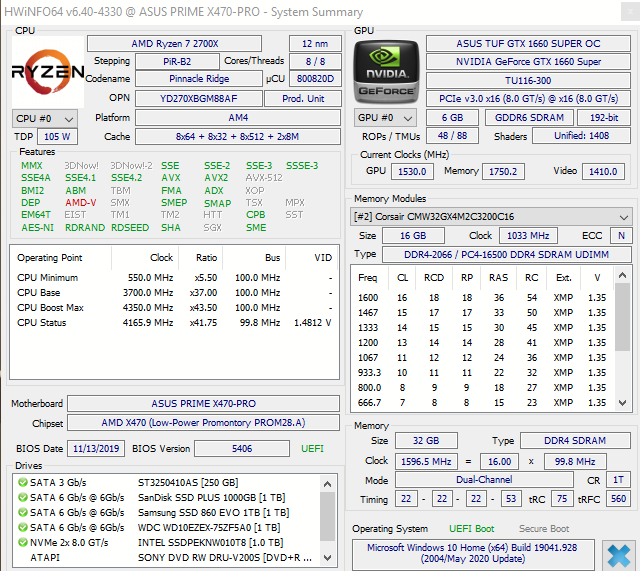Click the Shaders Unified: 1408 field
This screenshot has height=571, width=640.
point(582,136)
